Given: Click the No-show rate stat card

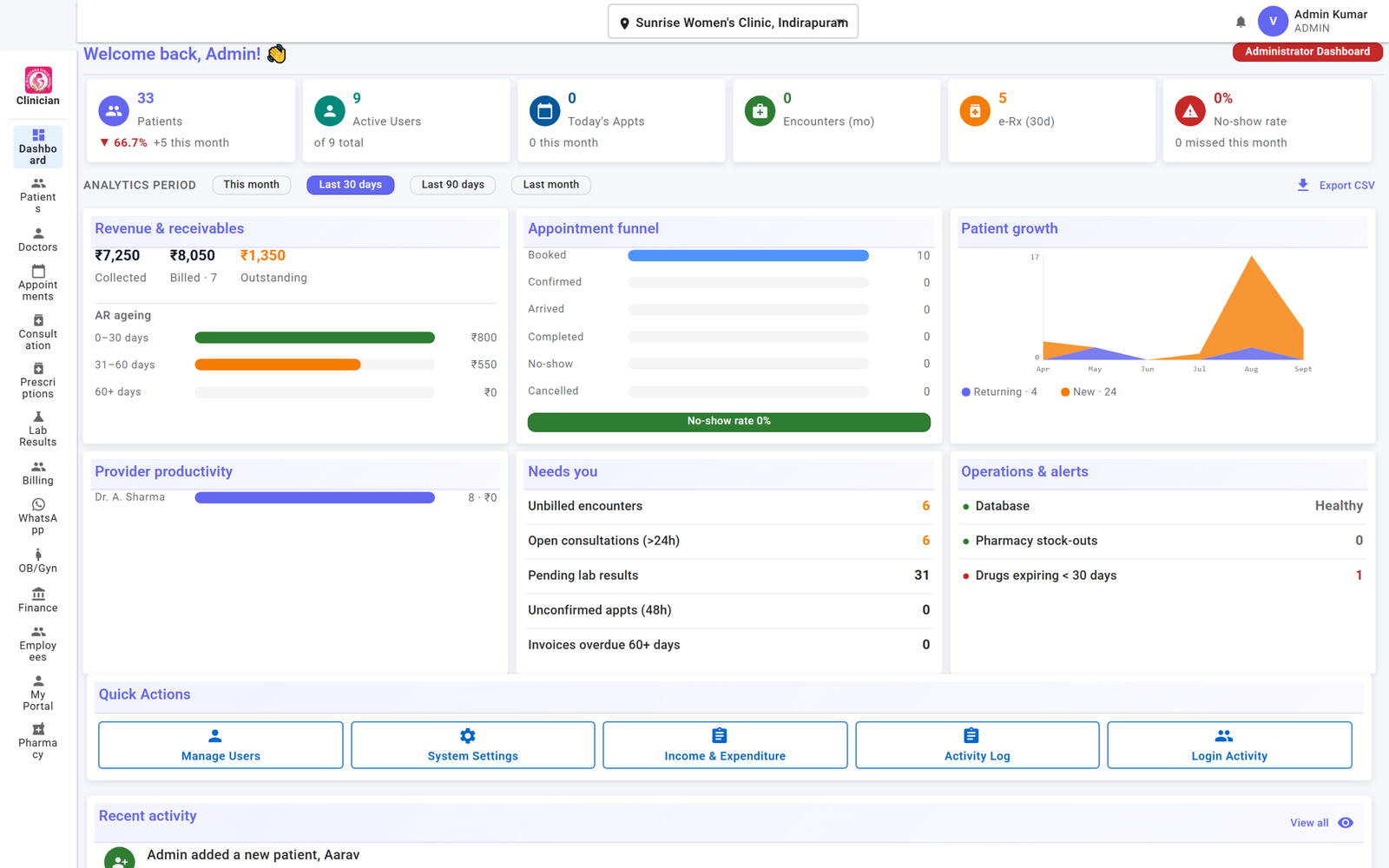Looking at the screenshot, I should click(1267, 121).
